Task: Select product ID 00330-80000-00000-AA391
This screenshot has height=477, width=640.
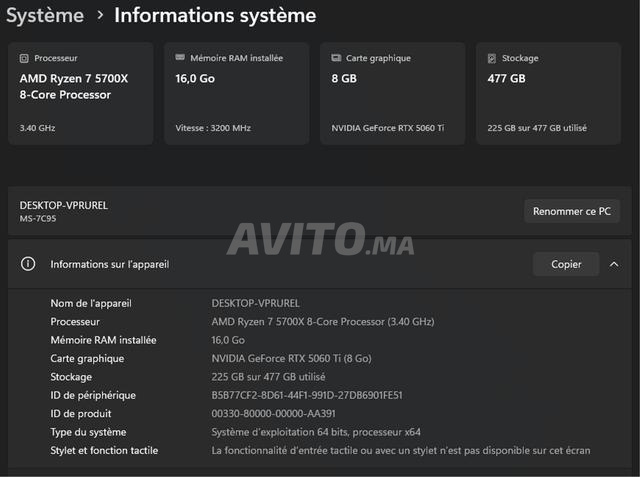Action: [273, 413]
